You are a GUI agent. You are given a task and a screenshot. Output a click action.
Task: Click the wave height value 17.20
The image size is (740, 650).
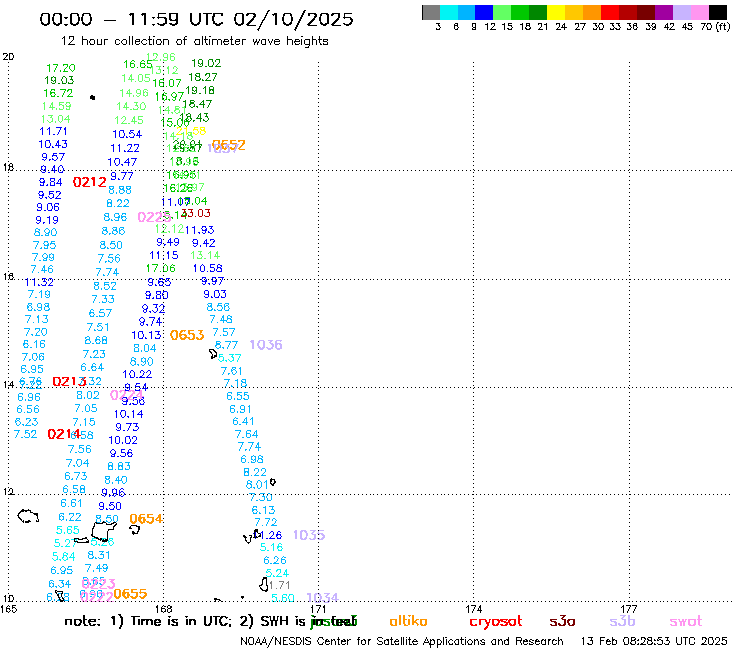(61, 68)
